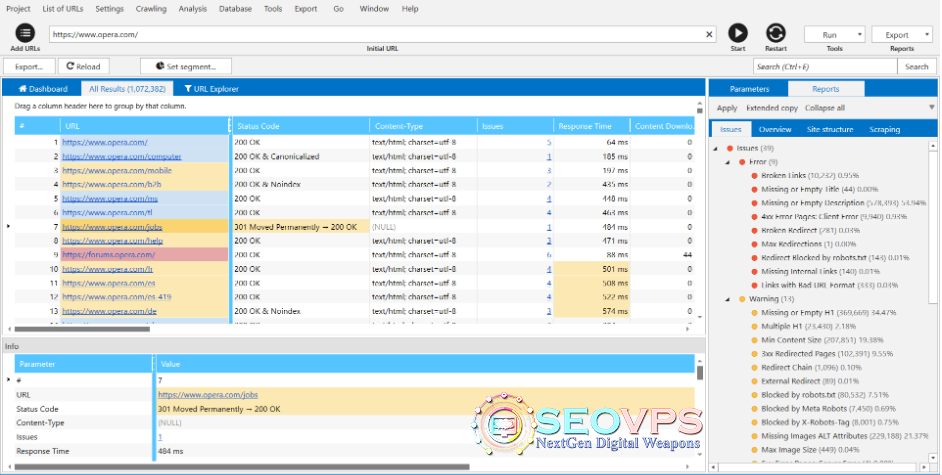
Task: Click the Set segment pie-chart icon
Action: tap(160, 66)
